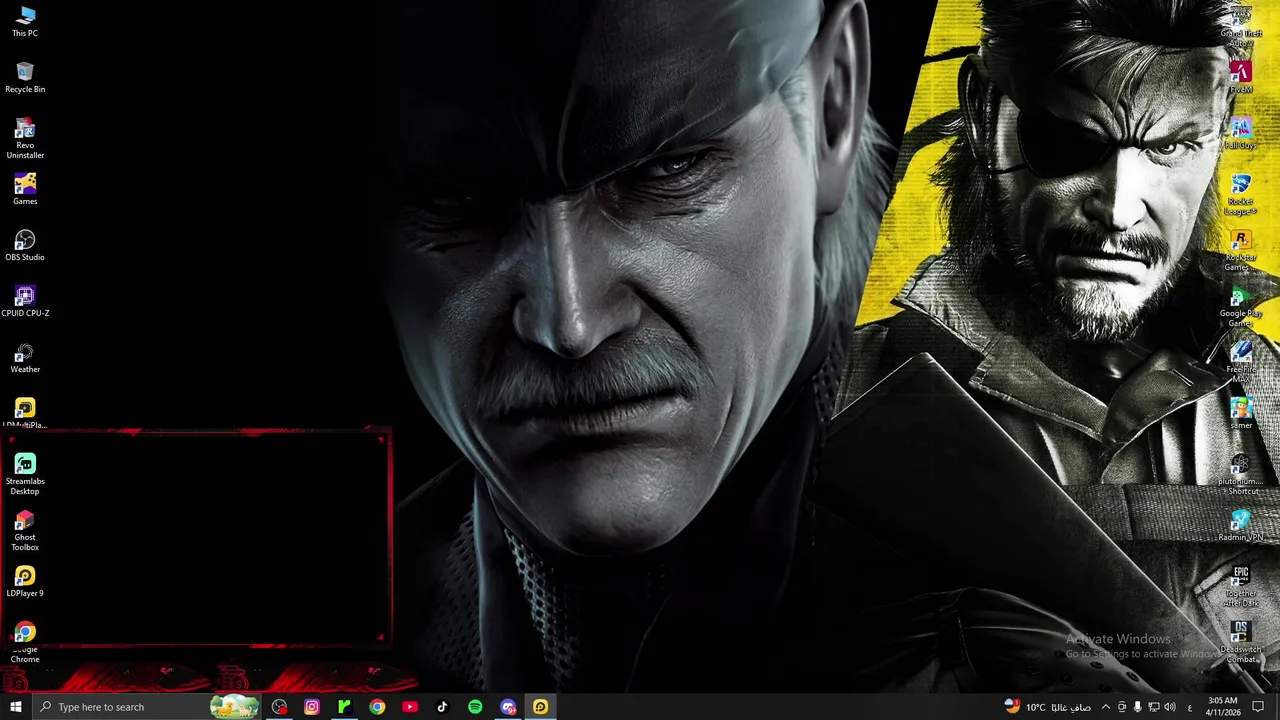The image size is (1280, 720).
Task: Open the weather widget showing 10°C
Action: click(x=1048, y=707)
